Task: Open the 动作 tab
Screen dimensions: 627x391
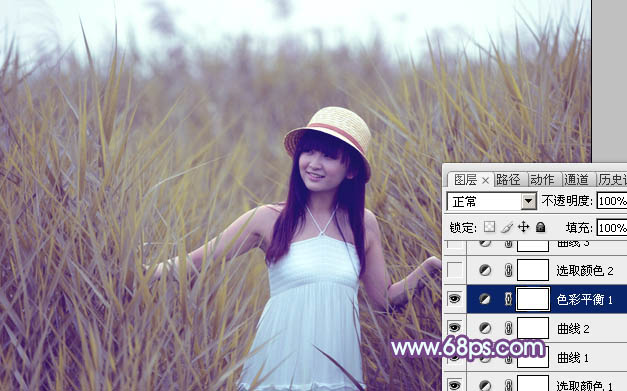Action: (542, 180)
